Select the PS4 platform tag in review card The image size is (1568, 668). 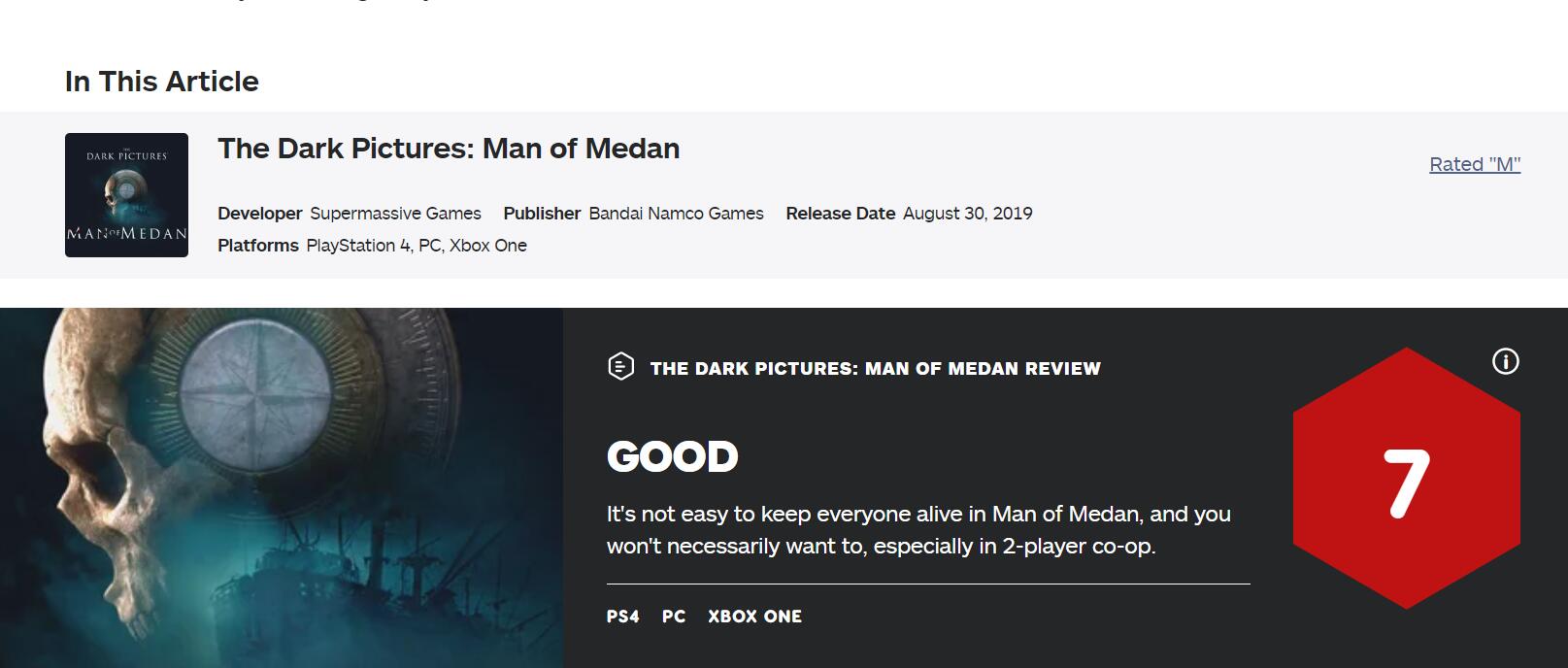(623, 617)
